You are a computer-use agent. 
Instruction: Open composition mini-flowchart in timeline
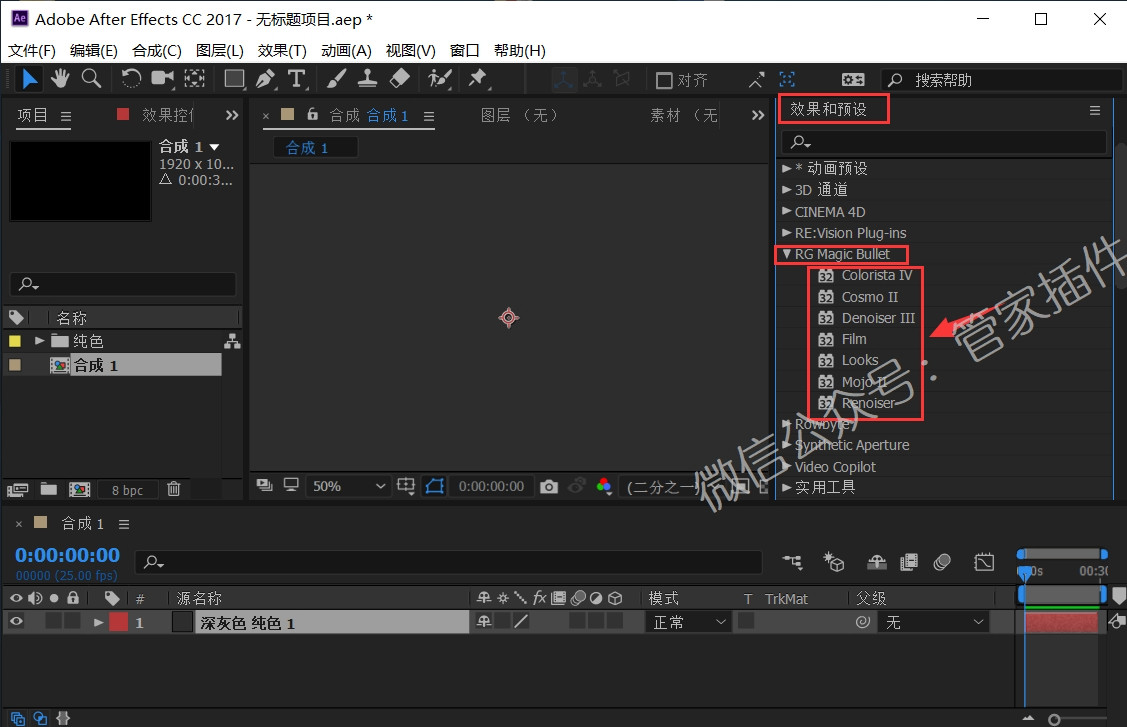(x=793, y=562)
